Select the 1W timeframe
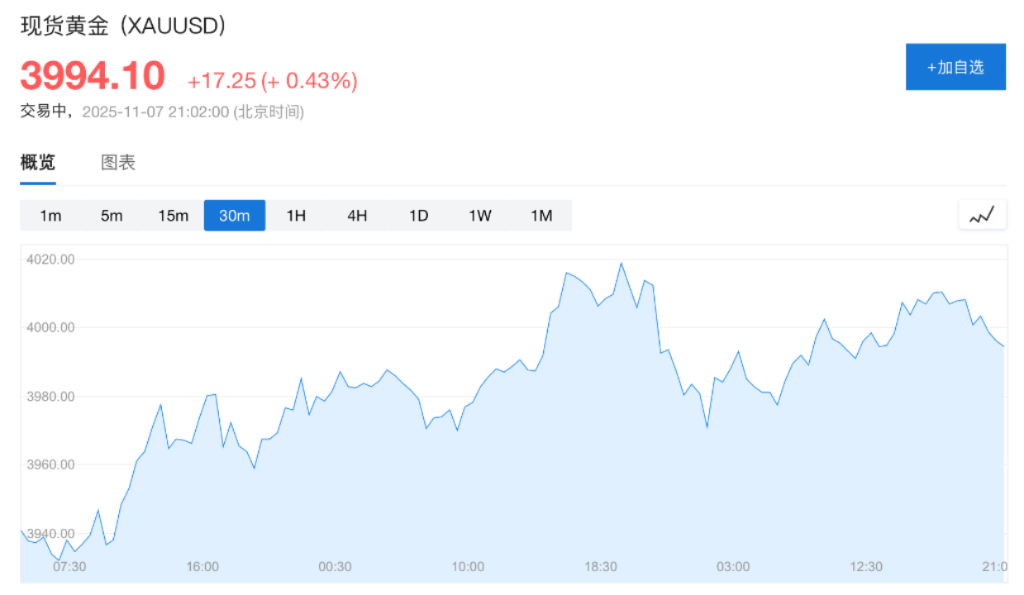The image size is (1024, 595). pos(480,216)
